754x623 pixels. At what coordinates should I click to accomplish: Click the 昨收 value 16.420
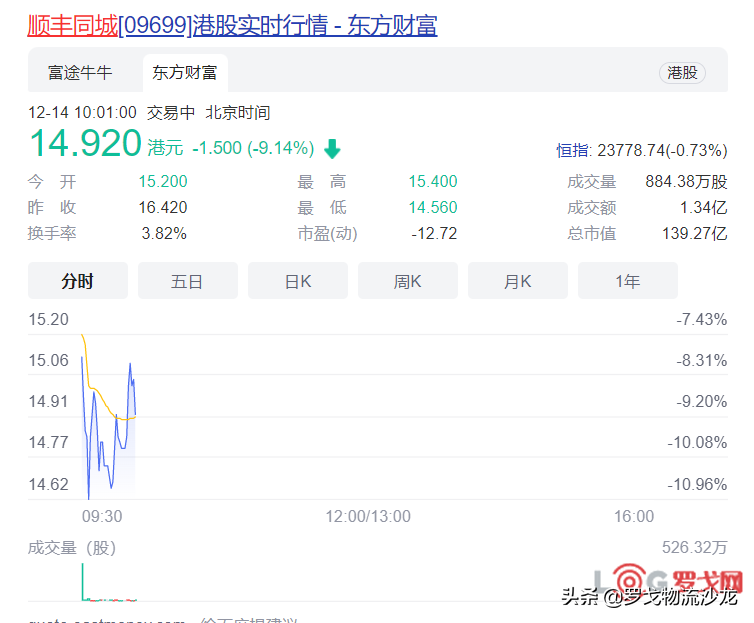163,208
